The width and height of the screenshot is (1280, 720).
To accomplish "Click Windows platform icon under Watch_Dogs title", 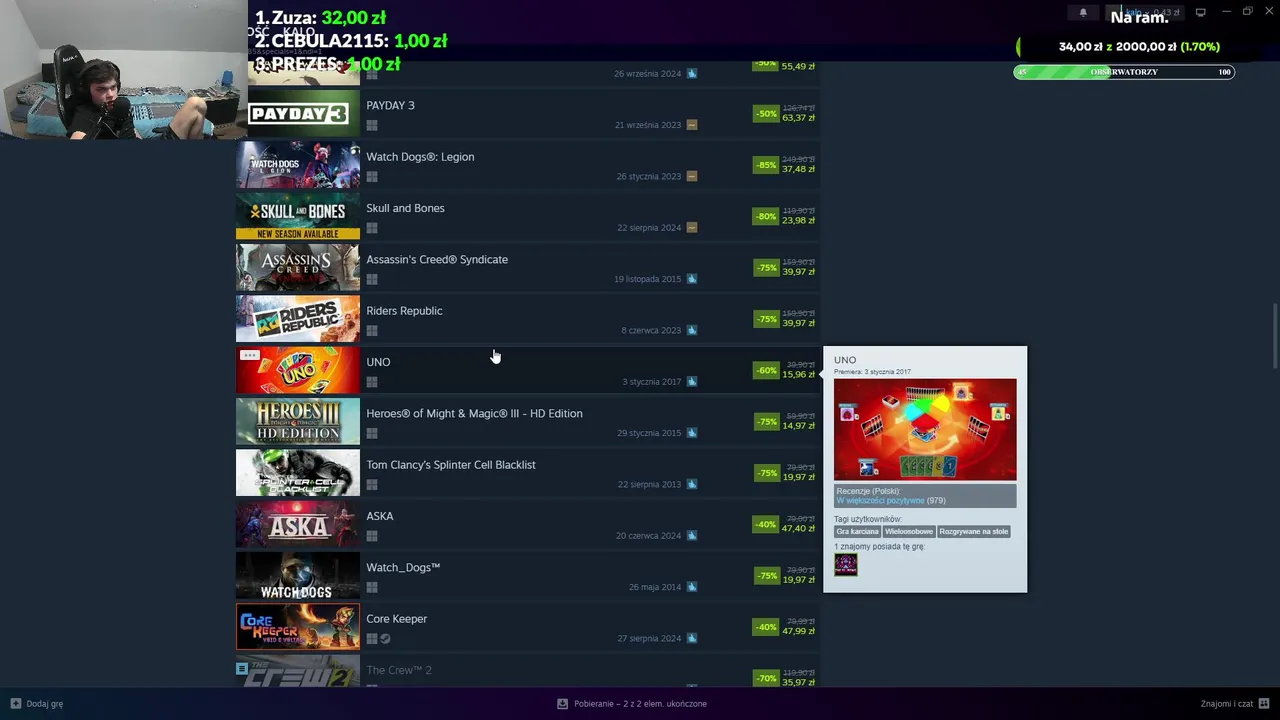I will pos(372,587).
